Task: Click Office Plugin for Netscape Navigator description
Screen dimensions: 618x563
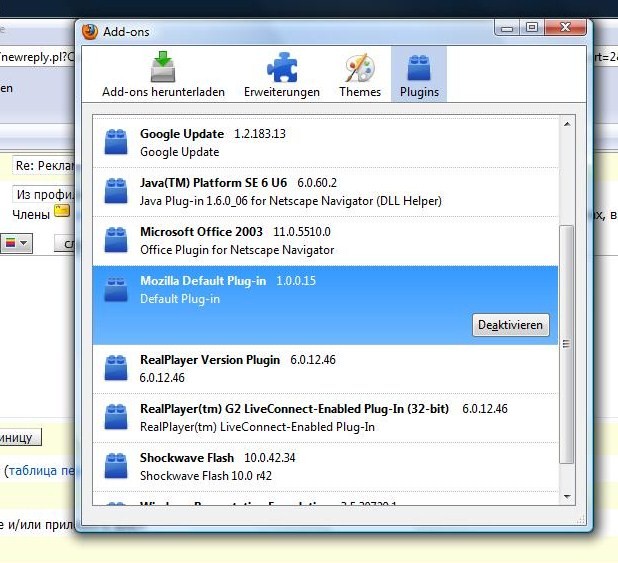Action: [x=237, y=250]
